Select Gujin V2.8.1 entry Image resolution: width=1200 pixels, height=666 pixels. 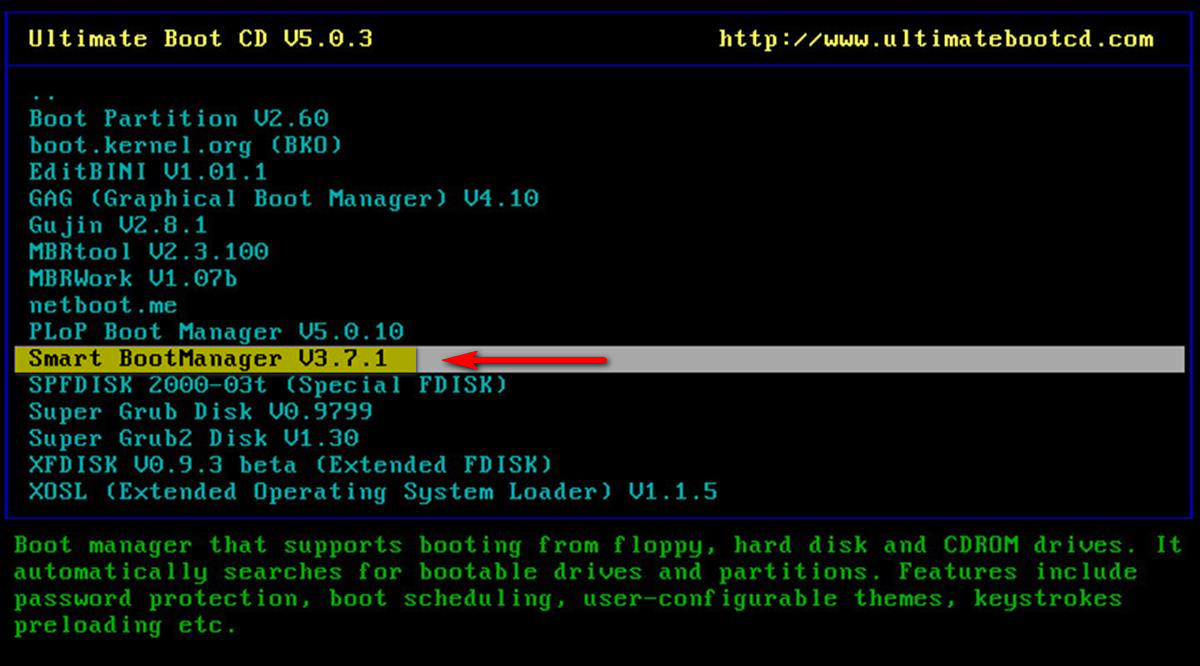tap(118, 225)
